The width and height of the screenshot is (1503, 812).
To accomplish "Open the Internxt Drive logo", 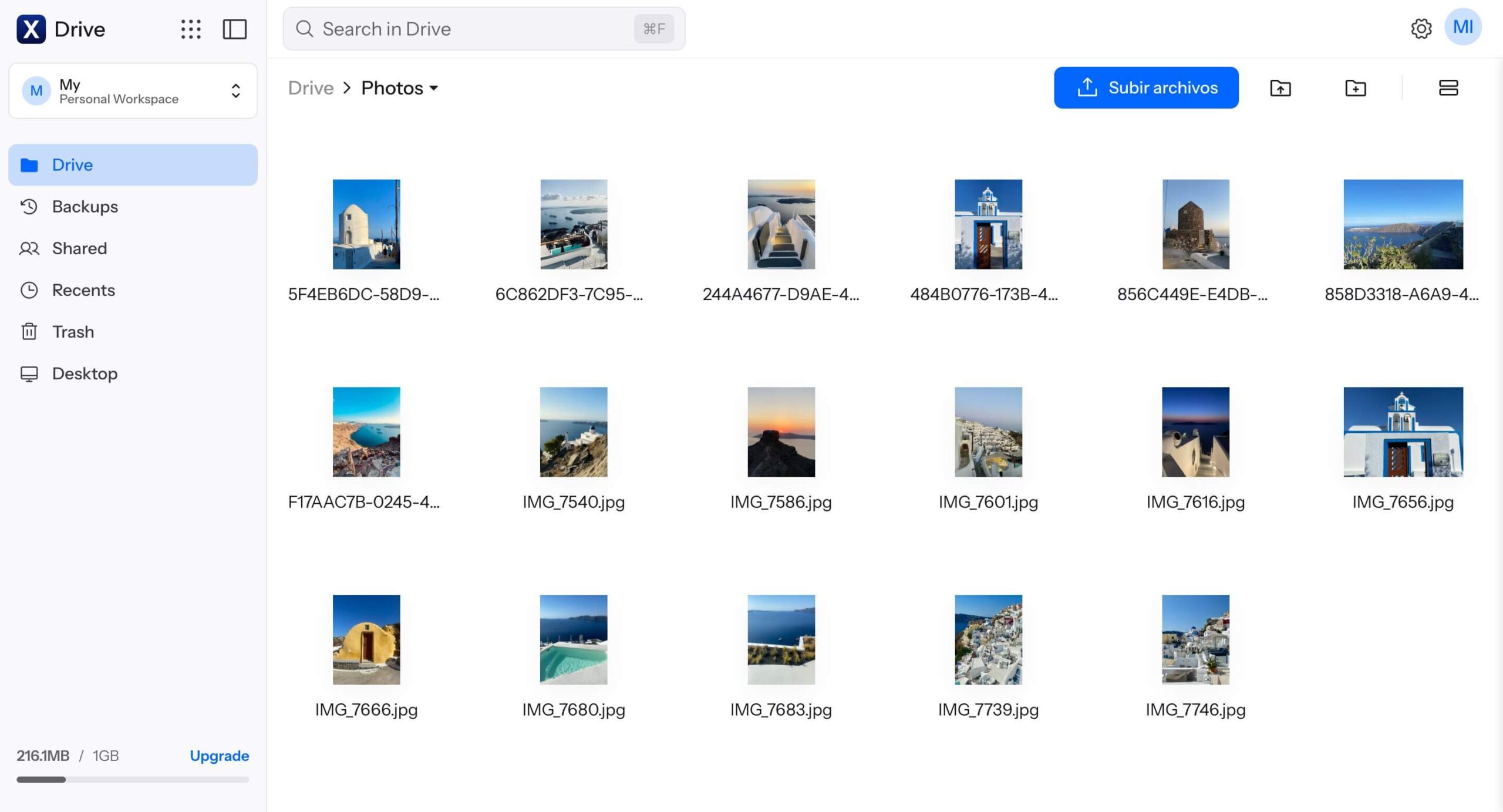I will pos(31,29).
